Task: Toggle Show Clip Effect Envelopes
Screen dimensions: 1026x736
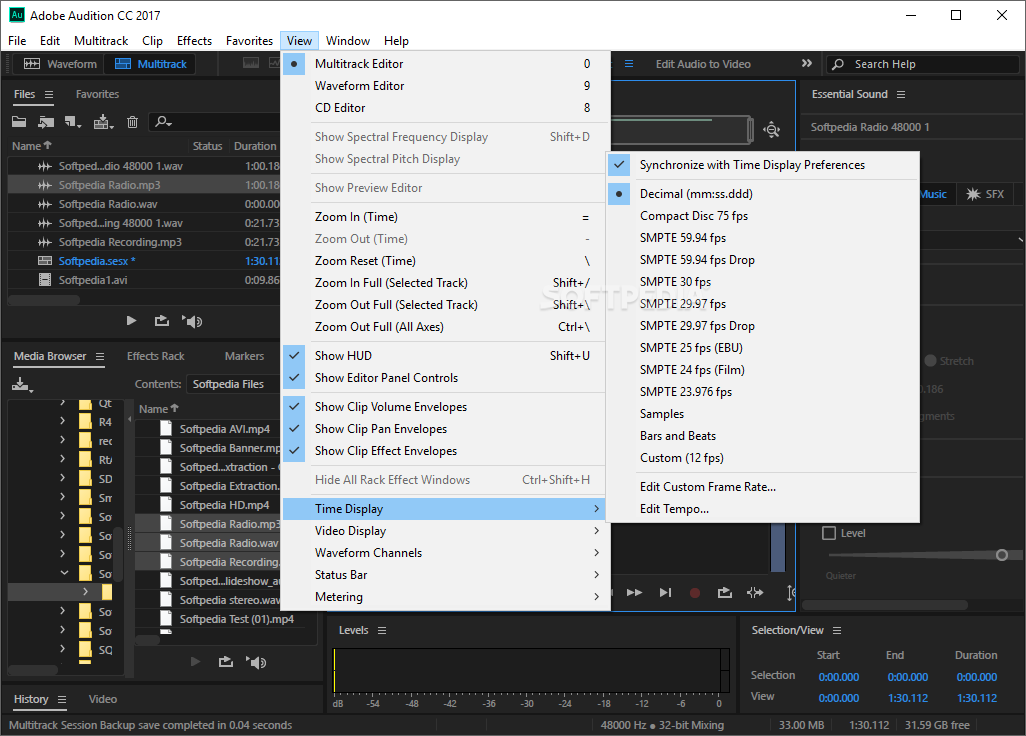Action: [x=444, y=451]
